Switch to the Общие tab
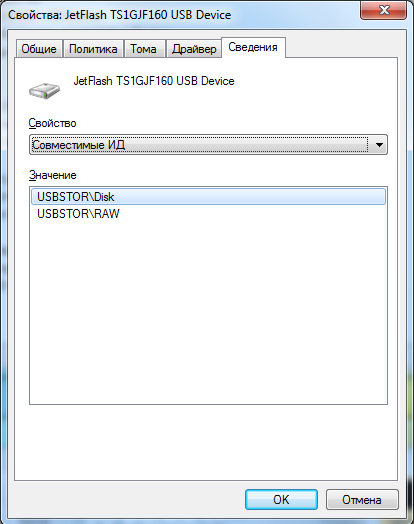Screen dimensions: 414x524 [x=39, y=49]
